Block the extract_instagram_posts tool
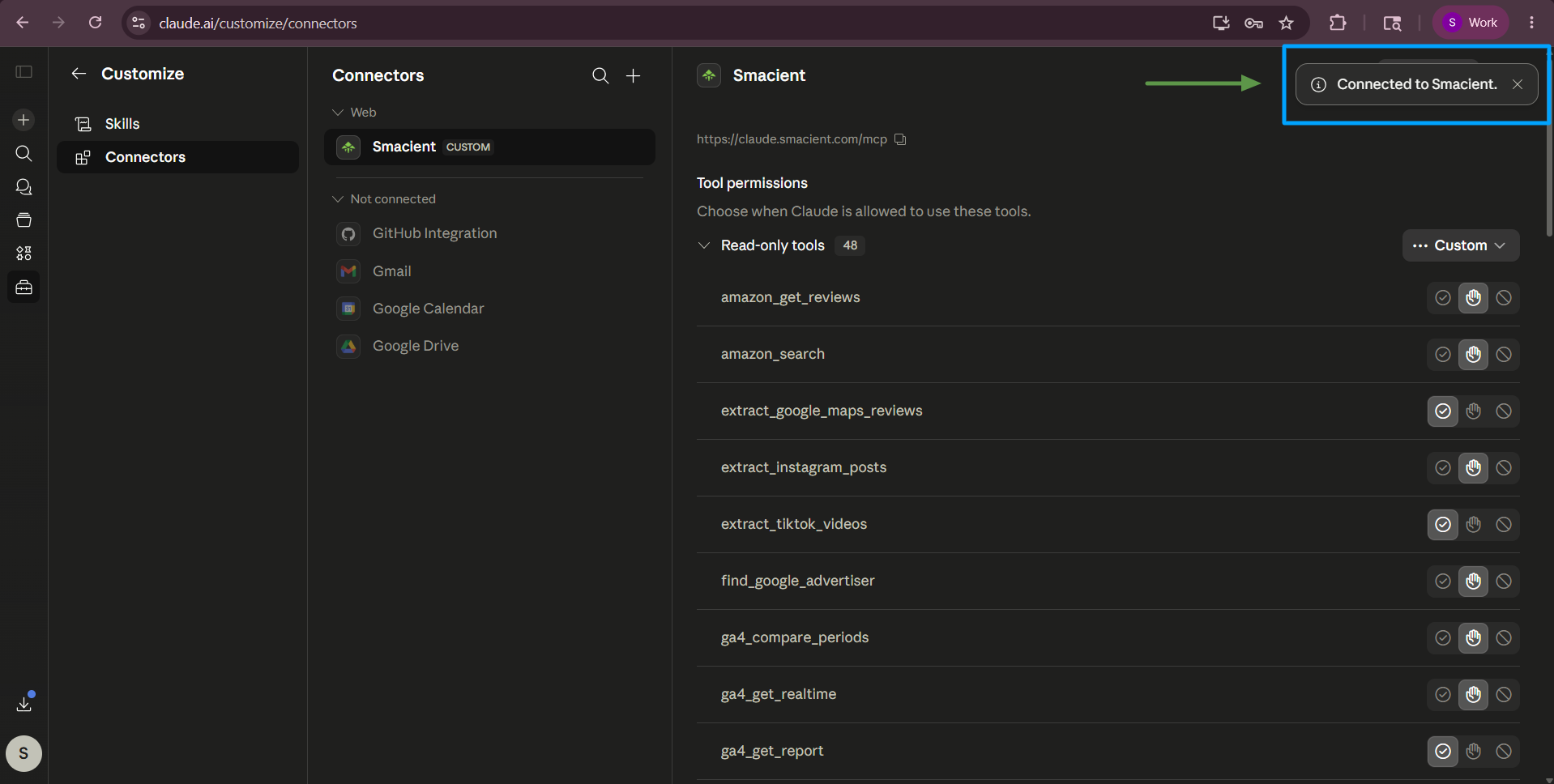This screenshot has height=784, width=1554. tap(1504, 468)
